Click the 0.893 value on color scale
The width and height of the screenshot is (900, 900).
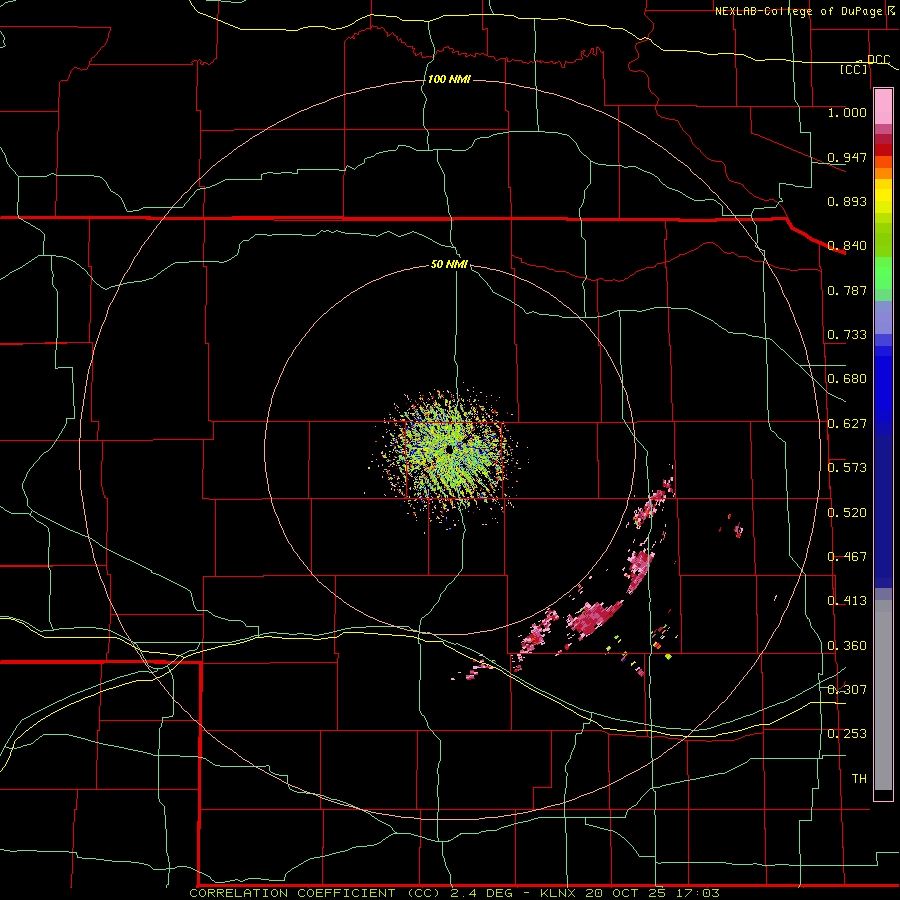click(847, 201)
